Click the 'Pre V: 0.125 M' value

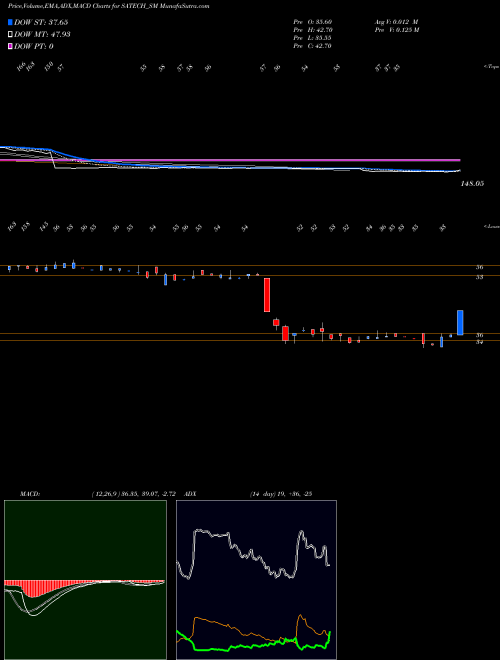pyautogui.click(x=396, y=30)
